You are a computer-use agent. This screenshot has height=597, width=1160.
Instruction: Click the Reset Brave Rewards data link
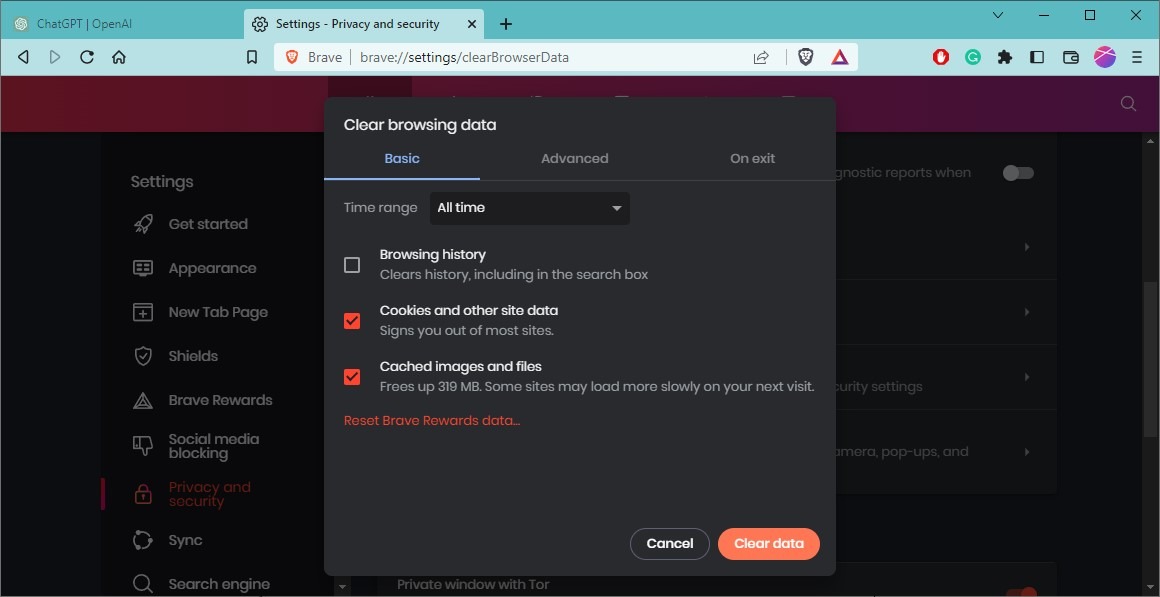point(431,420)
